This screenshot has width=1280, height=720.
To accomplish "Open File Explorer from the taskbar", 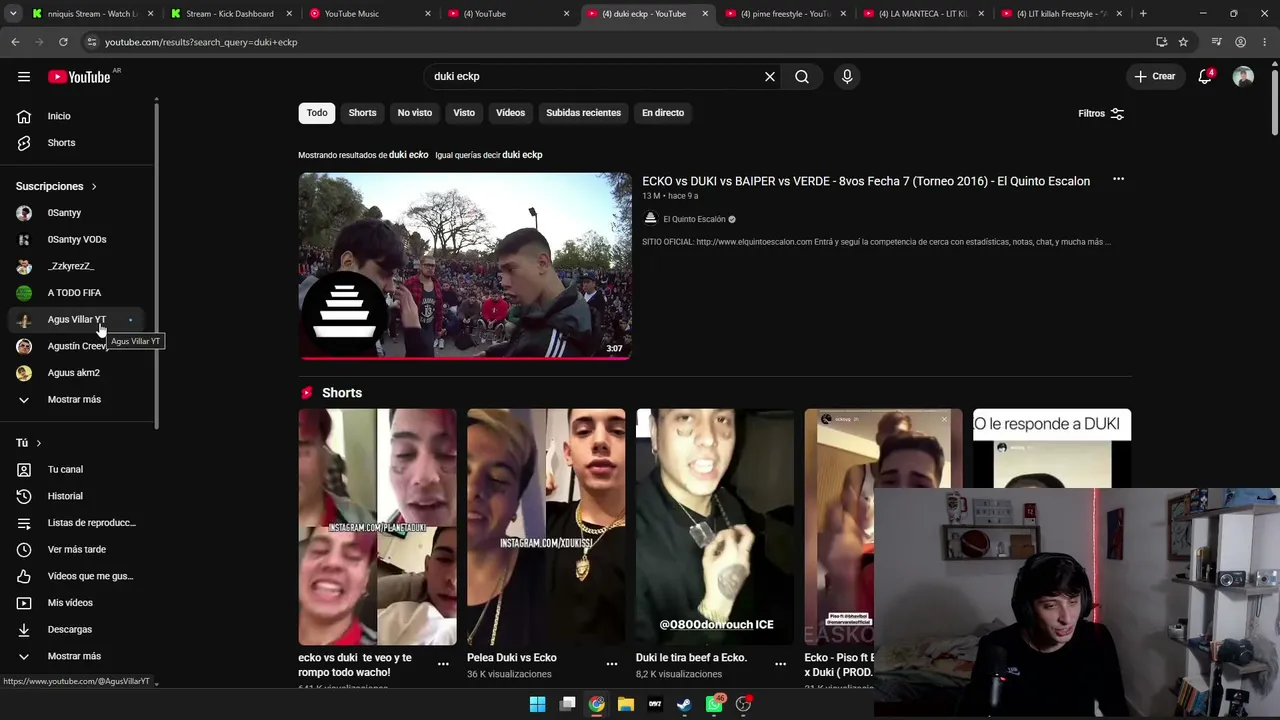I will [625, 704].
